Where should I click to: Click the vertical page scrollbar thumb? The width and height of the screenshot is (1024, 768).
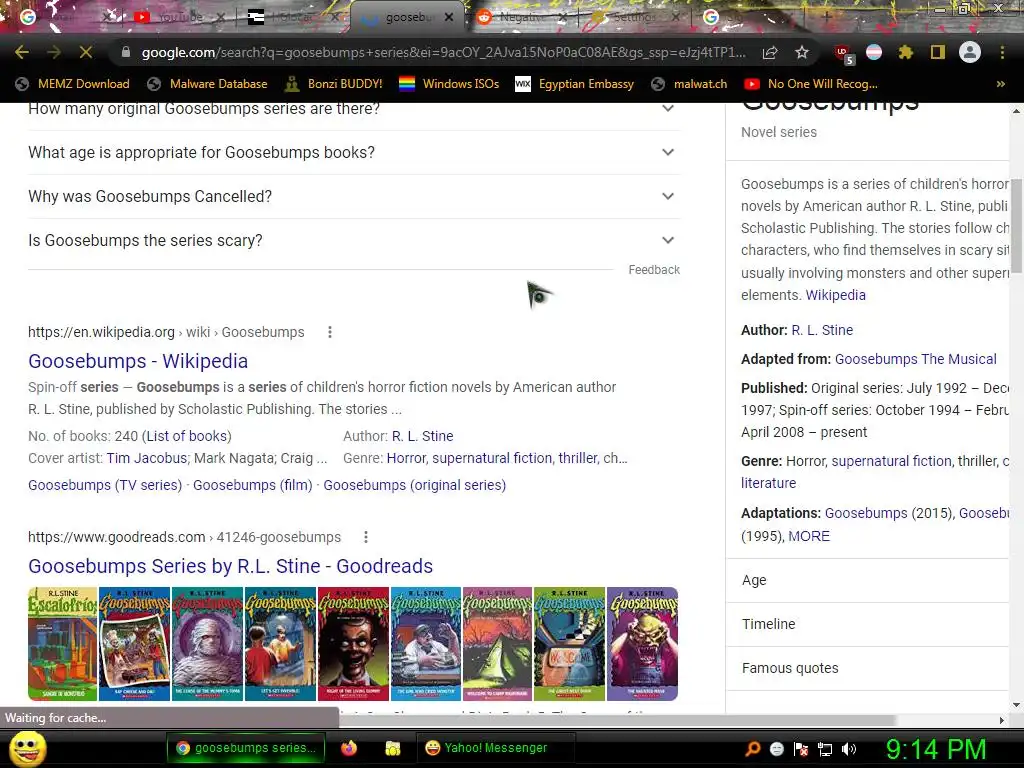pos(1017,225)
